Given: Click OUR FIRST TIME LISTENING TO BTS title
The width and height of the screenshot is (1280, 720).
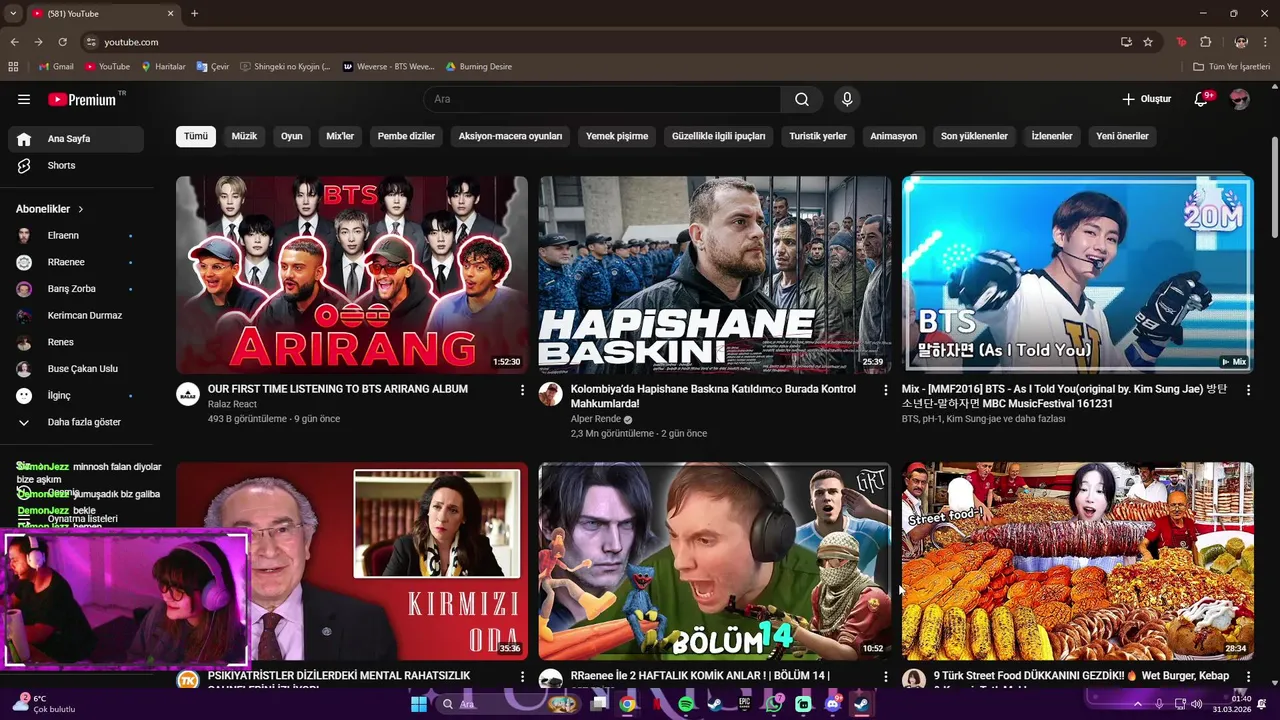Looking at the screenshot, I should point(338,389).
